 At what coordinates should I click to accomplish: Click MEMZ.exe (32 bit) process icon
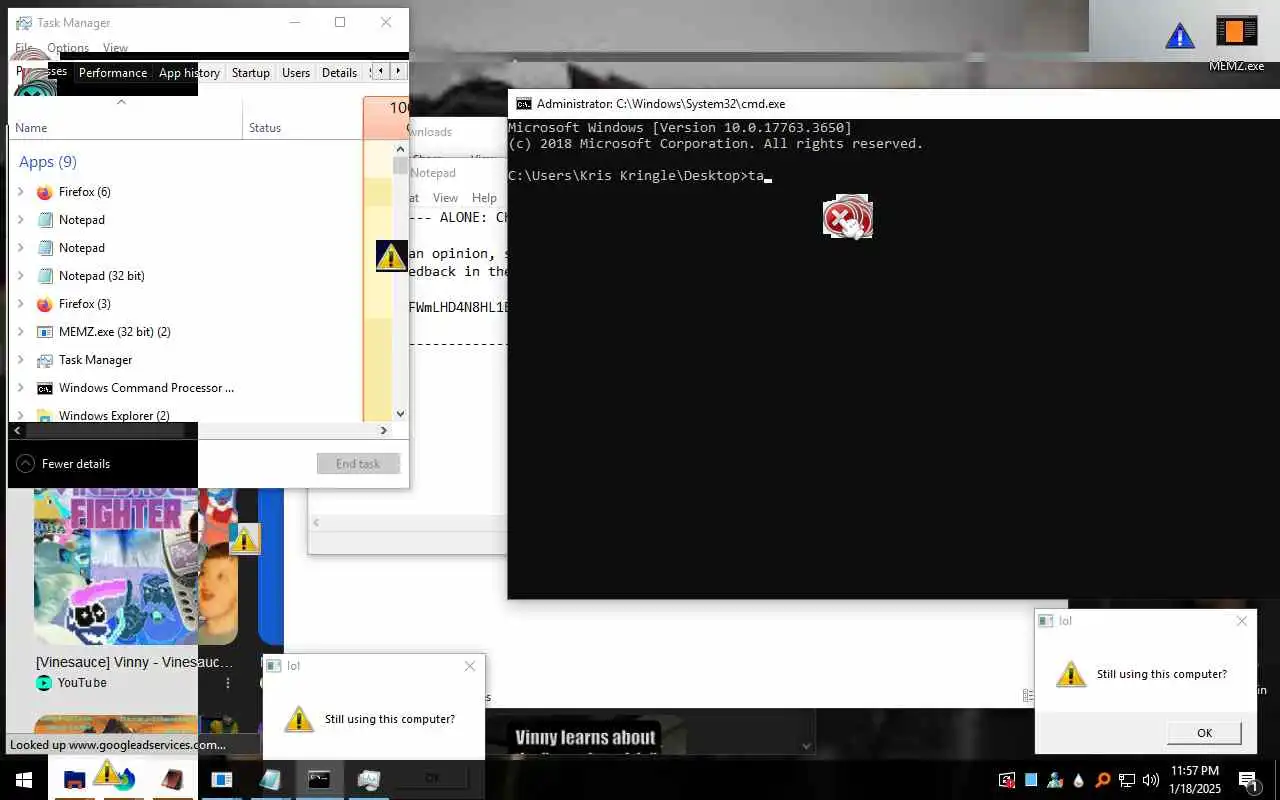tap(44, 332)
